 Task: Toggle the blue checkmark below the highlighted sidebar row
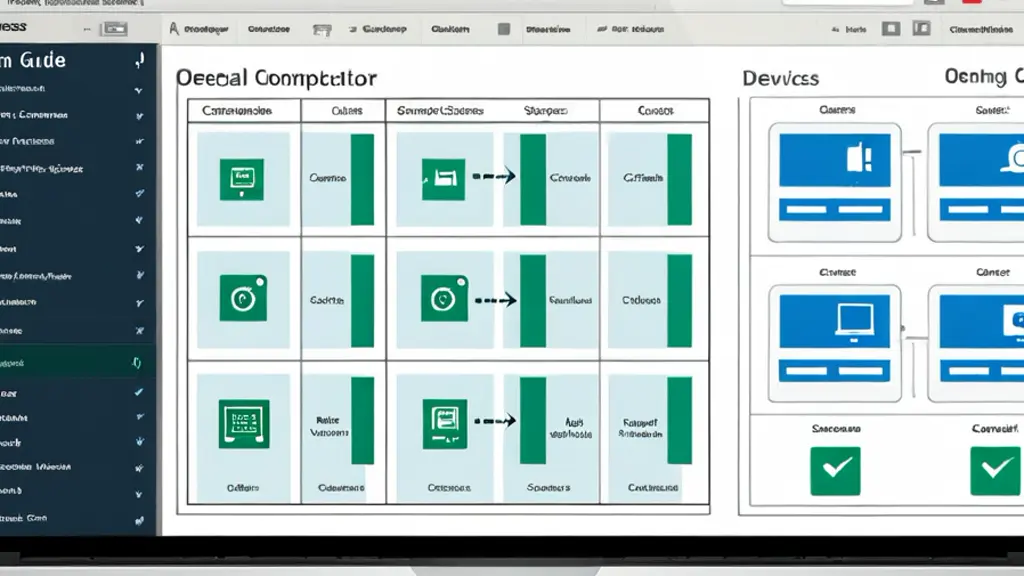tap(138, 392)
